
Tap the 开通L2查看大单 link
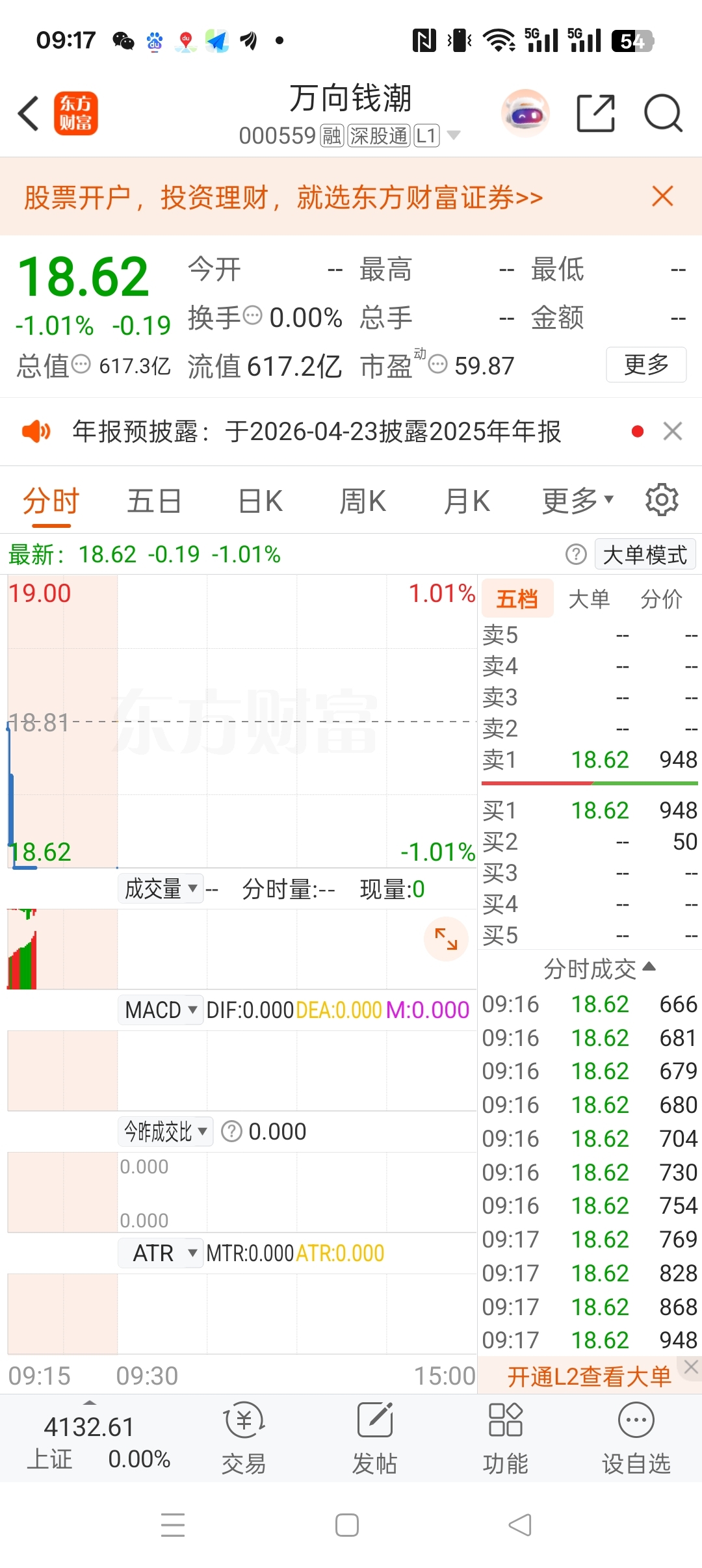coord(589,1376)
